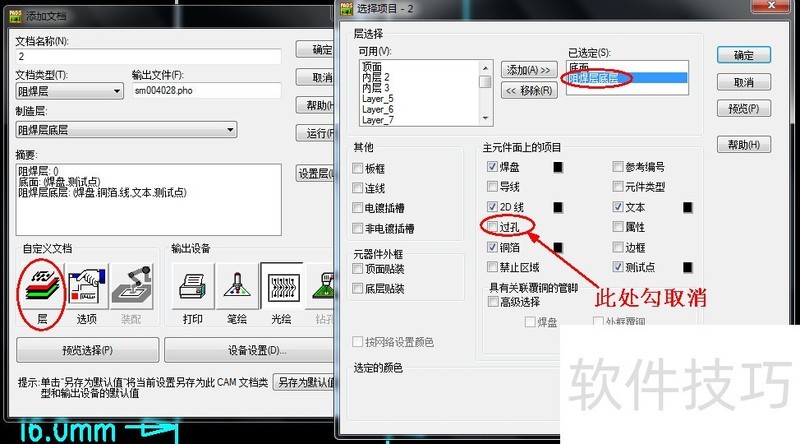Click the 添加(A) >> button

coord(529,69)
